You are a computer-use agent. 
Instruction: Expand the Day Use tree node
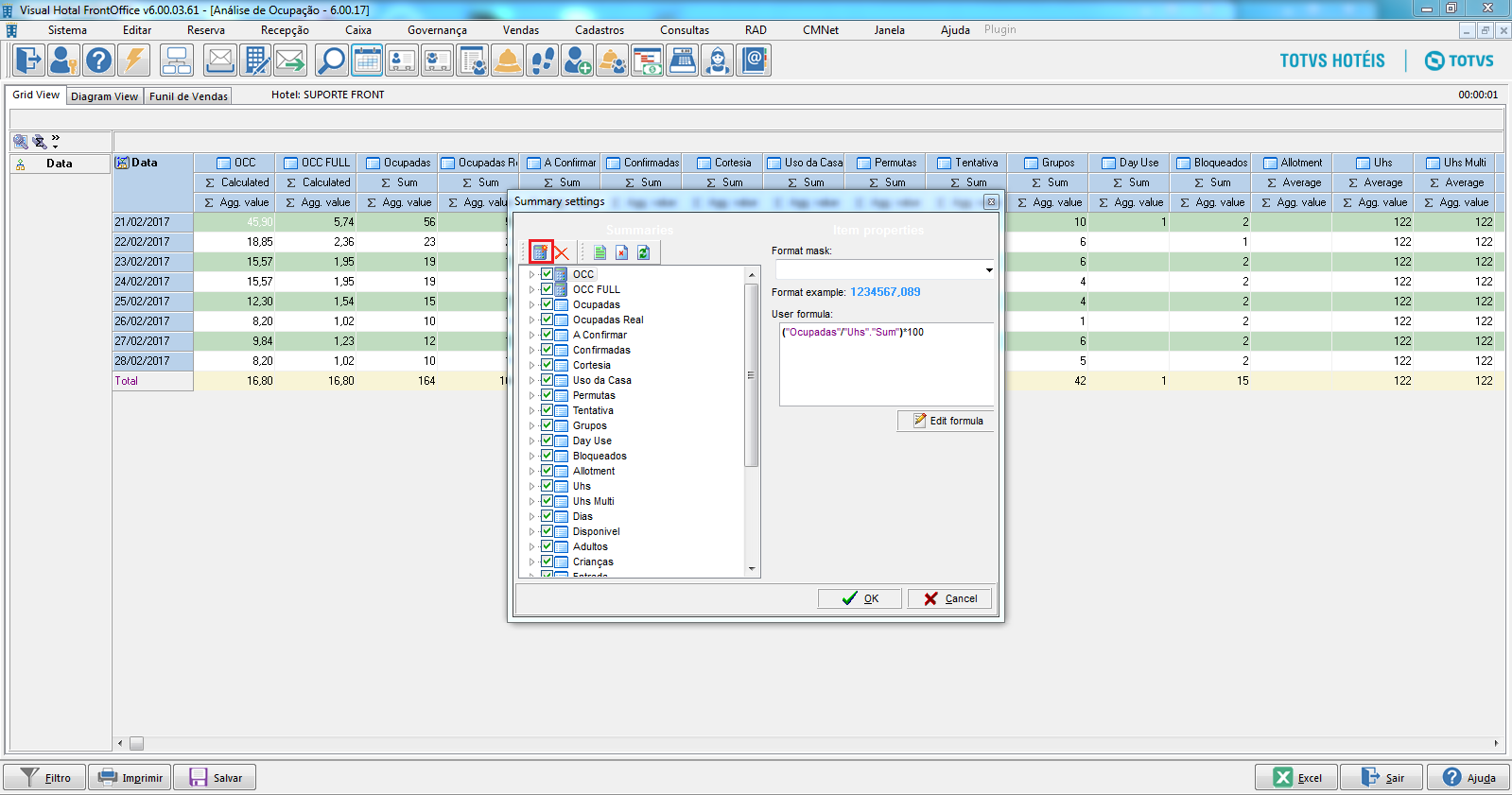pos(531,441)
